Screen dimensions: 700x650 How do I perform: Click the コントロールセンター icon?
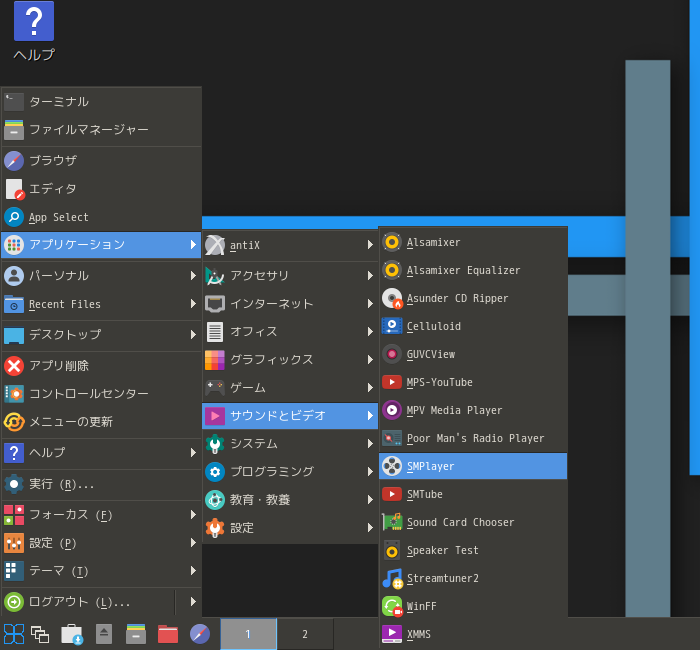point(14,394)
